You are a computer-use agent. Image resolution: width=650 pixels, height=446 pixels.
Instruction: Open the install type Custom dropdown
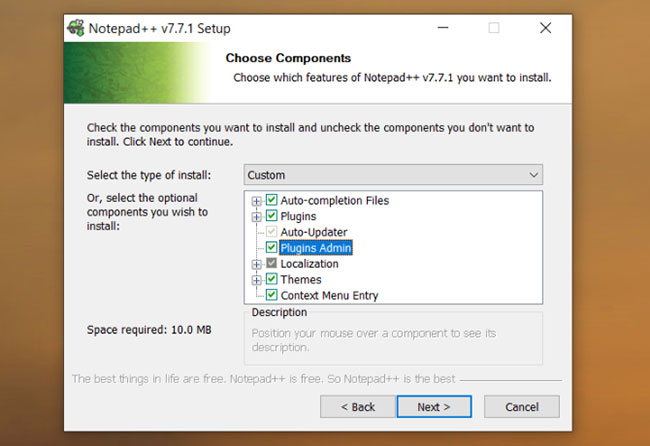click(x=393, y=175)
